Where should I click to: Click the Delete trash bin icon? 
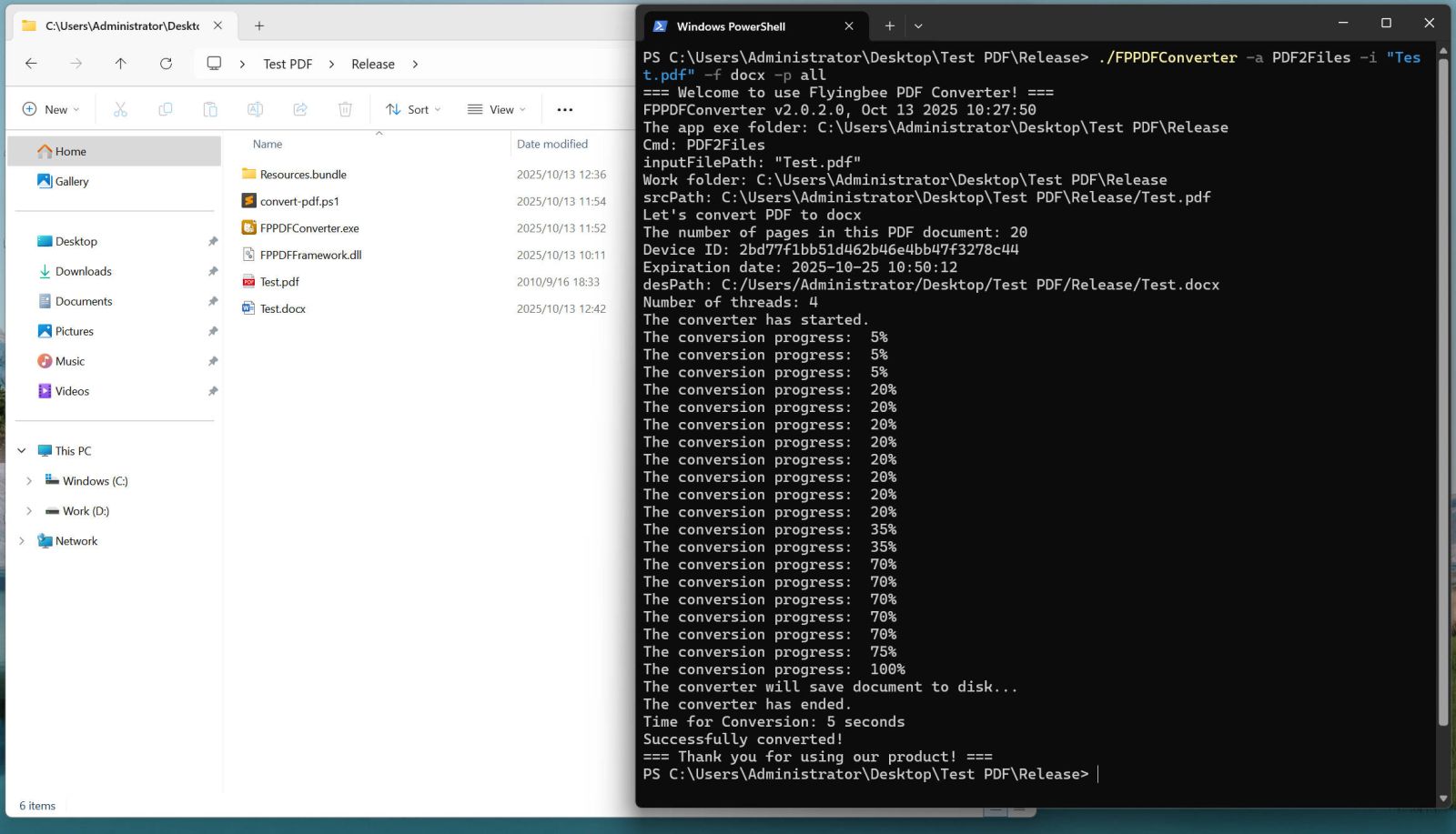(x=345, y=109)
